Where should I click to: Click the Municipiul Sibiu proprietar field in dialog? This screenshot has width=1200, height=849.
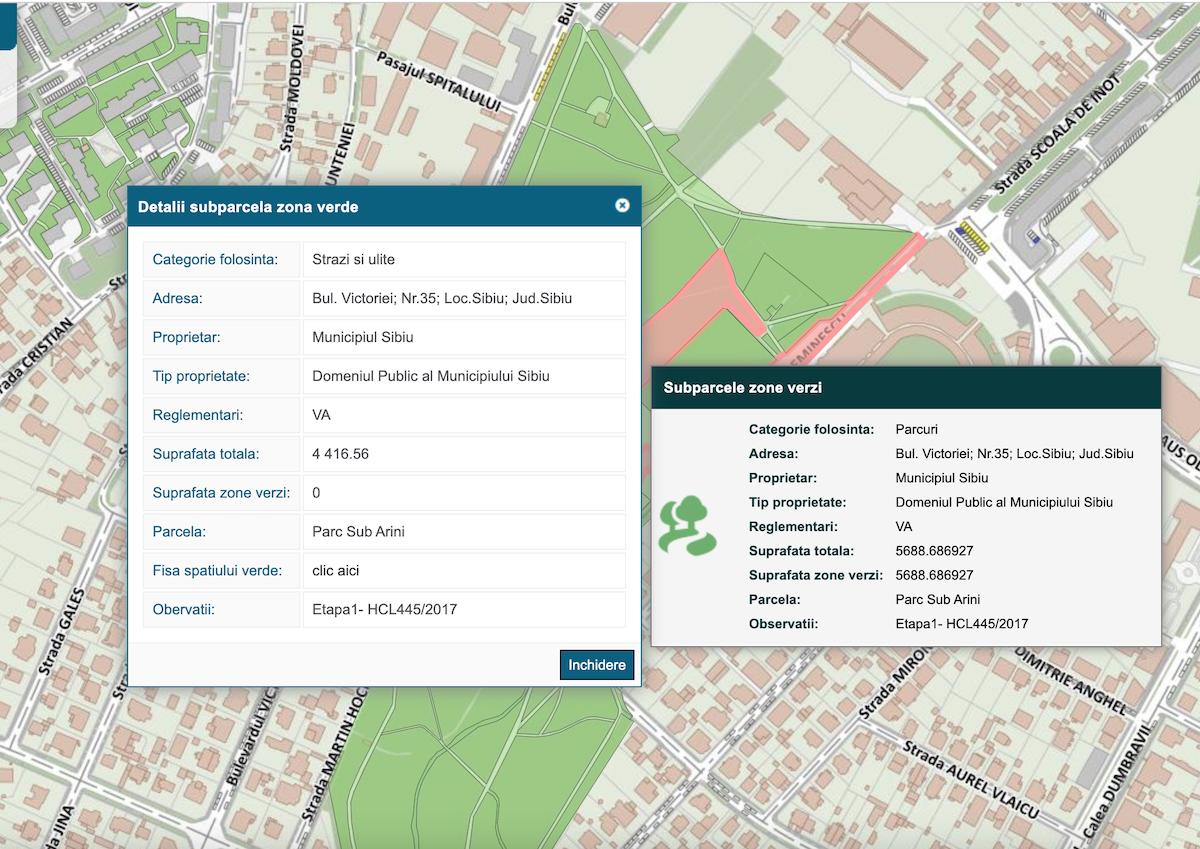pyautogui.click(x=362, y=337)
